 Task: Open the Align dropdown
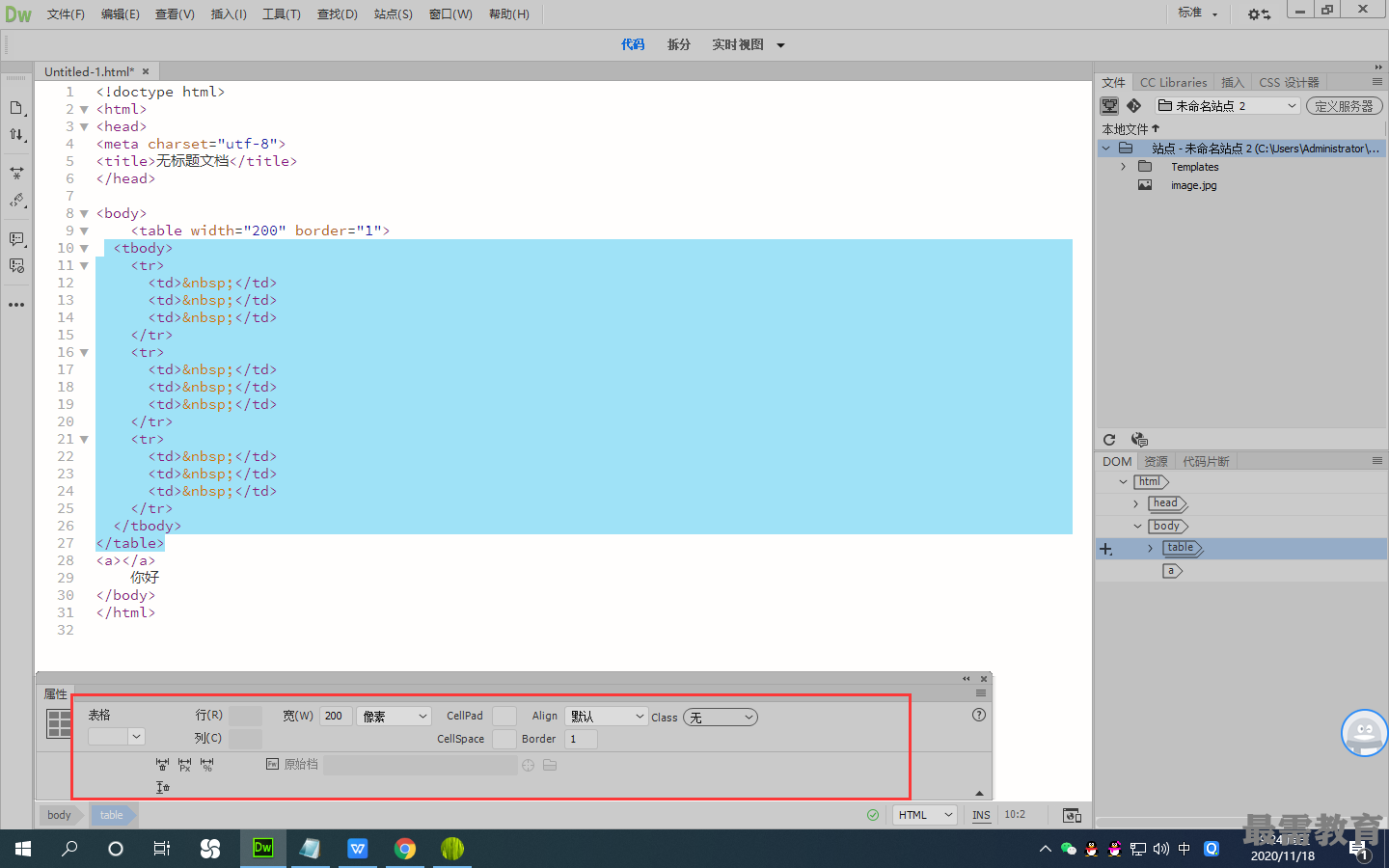606,716
